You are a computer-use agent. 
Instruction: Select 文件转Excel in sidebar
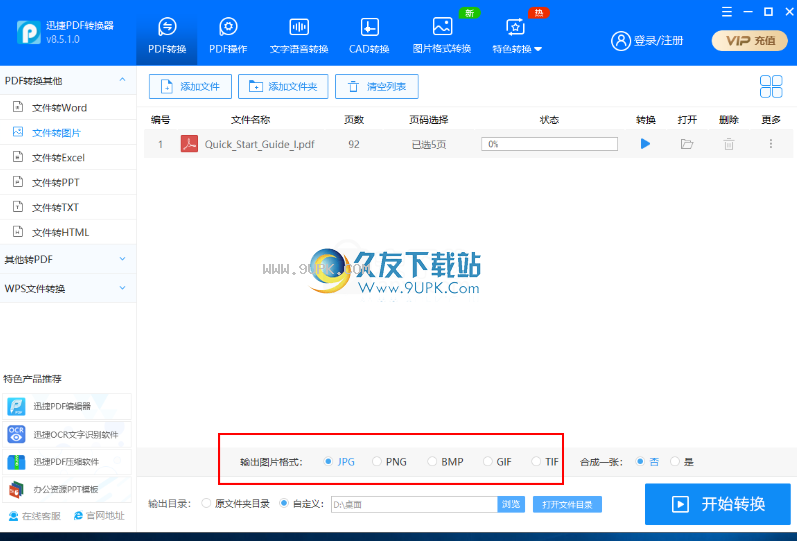[x=68, y=157]
